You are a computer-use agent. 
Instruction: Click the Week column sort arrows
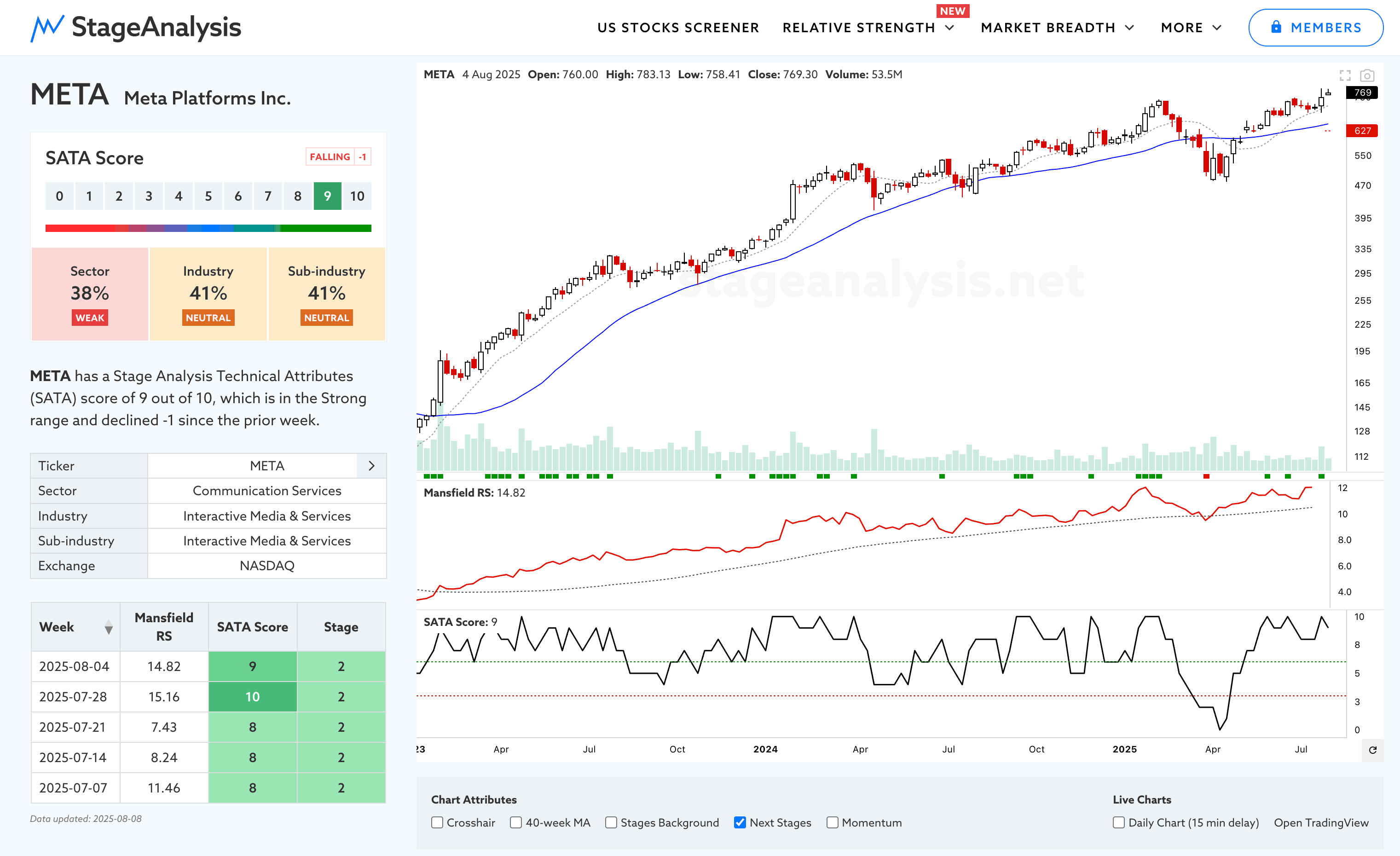click(109, 628)
